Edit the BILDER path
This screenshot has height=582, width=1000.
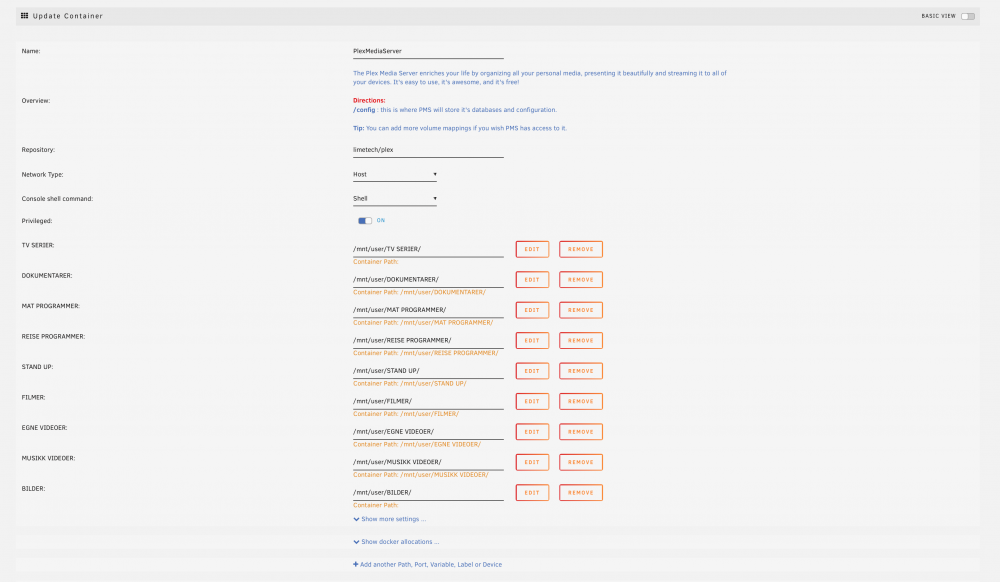click(532, 493)
